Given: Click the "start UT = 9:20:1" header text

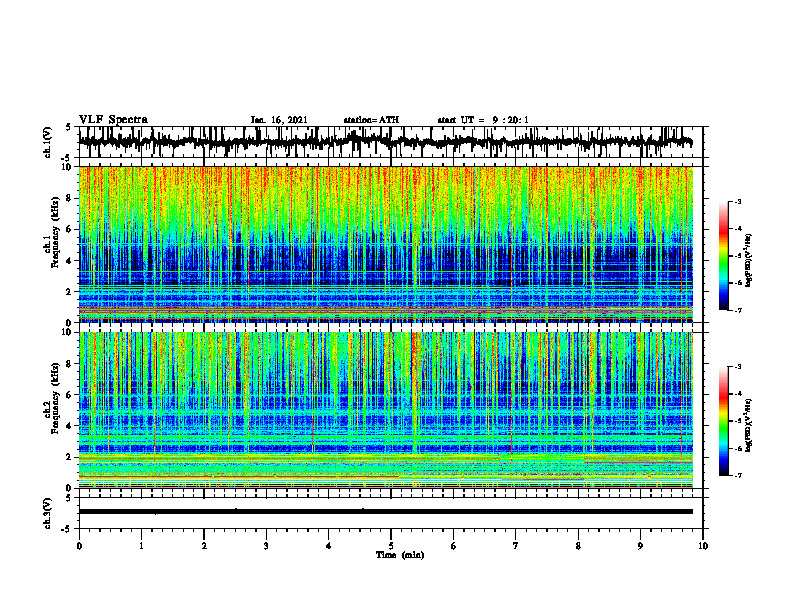Looking at the screenshot, I should tap(483, 120).
